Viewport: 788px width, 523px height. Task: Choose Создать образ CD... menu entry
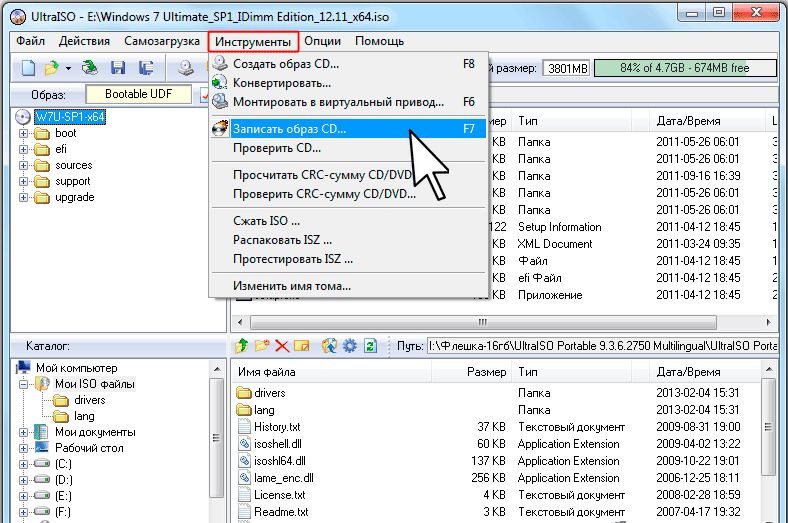pos(348,64)
